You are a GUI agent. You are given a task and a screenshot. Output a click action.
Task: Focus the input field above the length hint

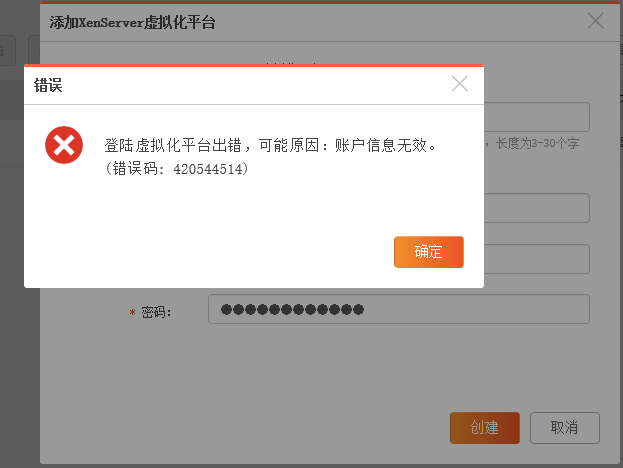tap(536, 117)
